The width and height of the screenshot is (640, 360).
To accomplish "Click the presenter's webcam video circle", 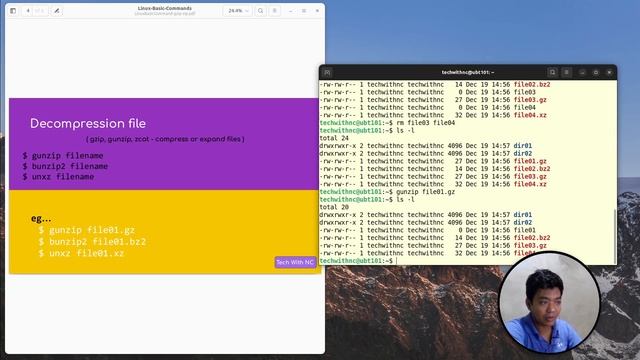I will [x=549, y=302].
